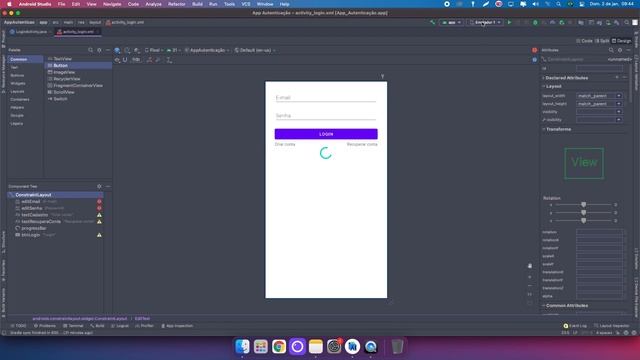Click the clear constraints icon in design toolbar

click(150, 60)
